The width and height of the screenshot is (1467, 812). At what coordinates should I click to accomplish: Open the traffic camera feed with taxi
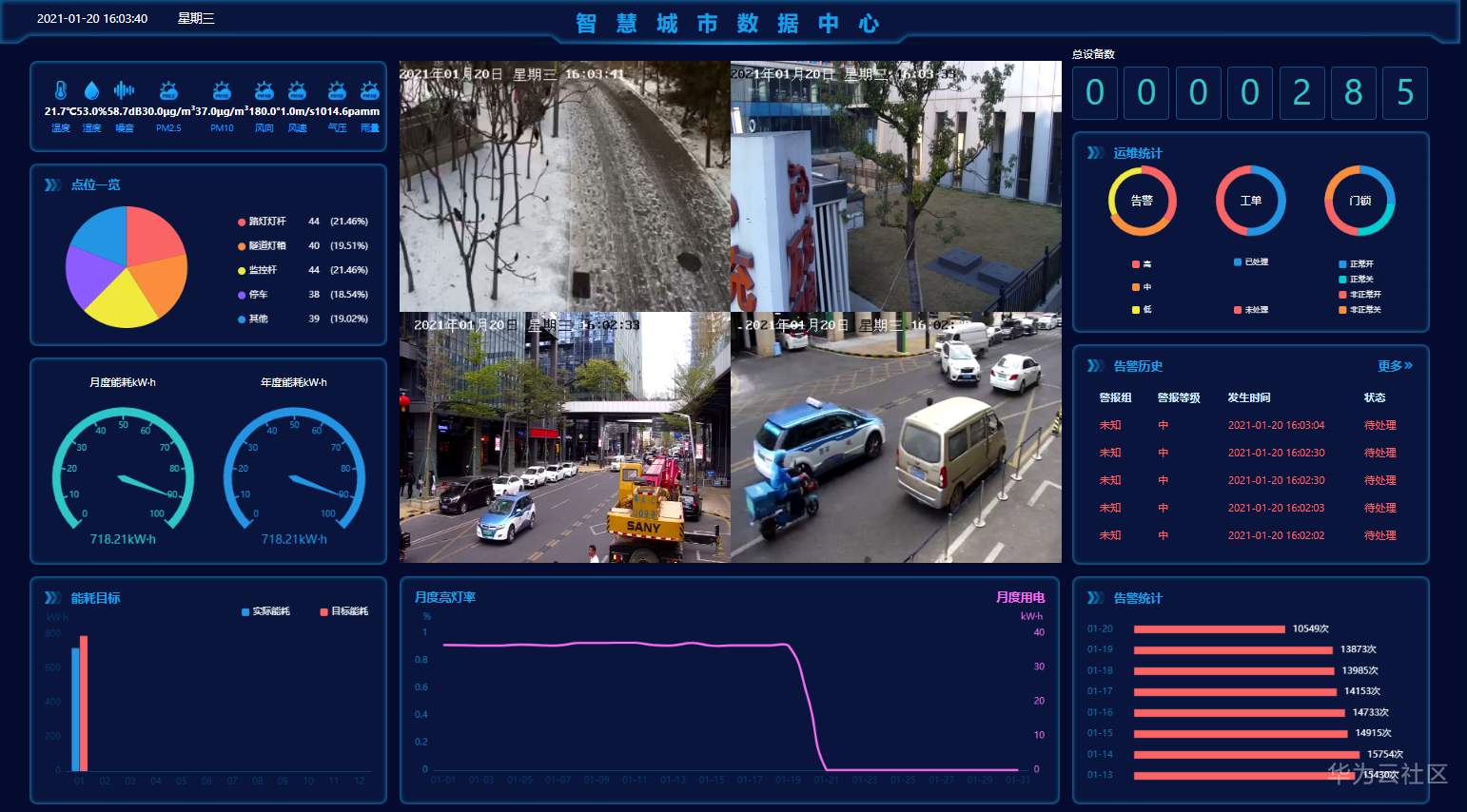click(x=896, y=437)
